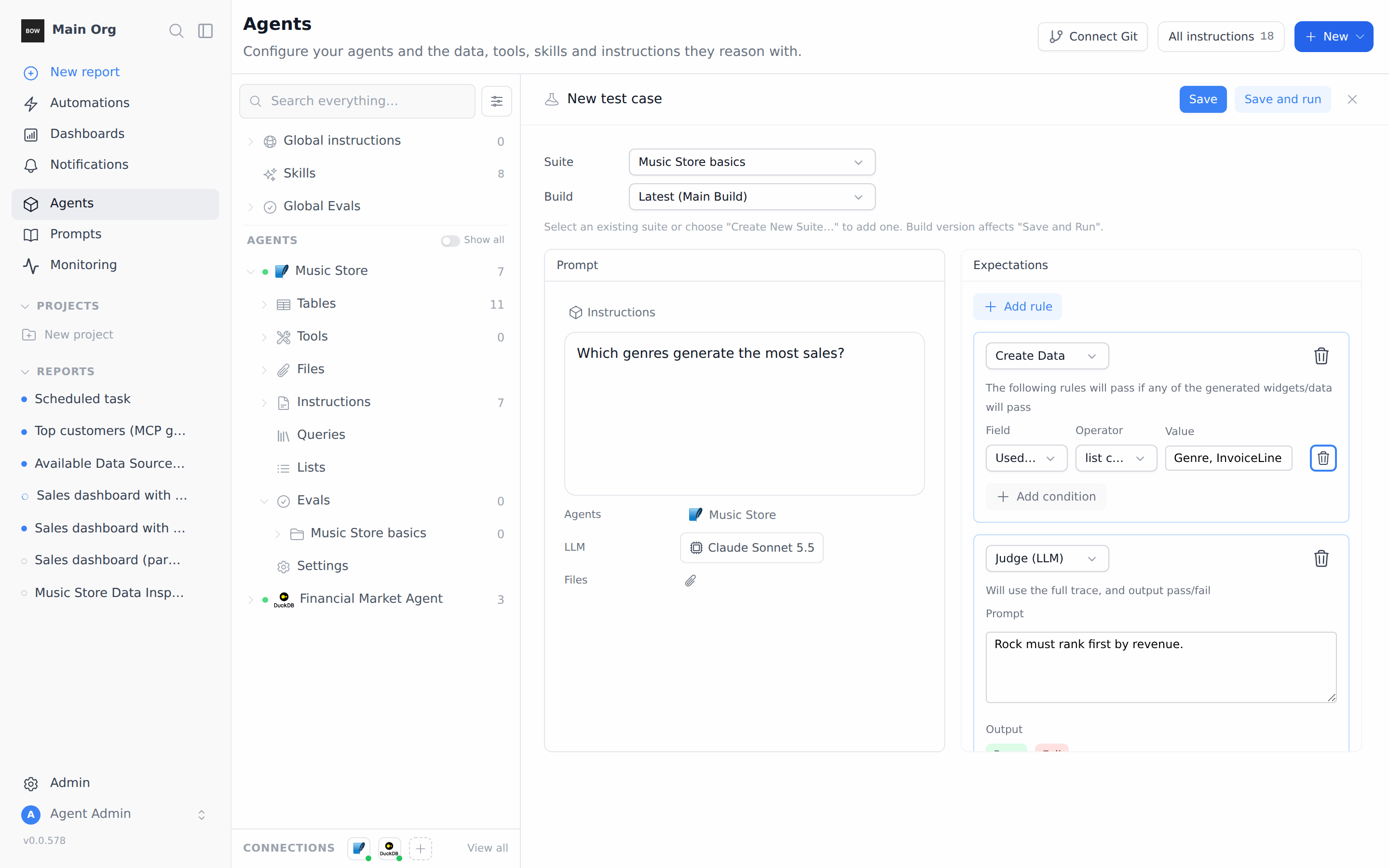The image size is (1389, 868).
Task: Add a new connection with plus icon
Action: pos(420,848)
